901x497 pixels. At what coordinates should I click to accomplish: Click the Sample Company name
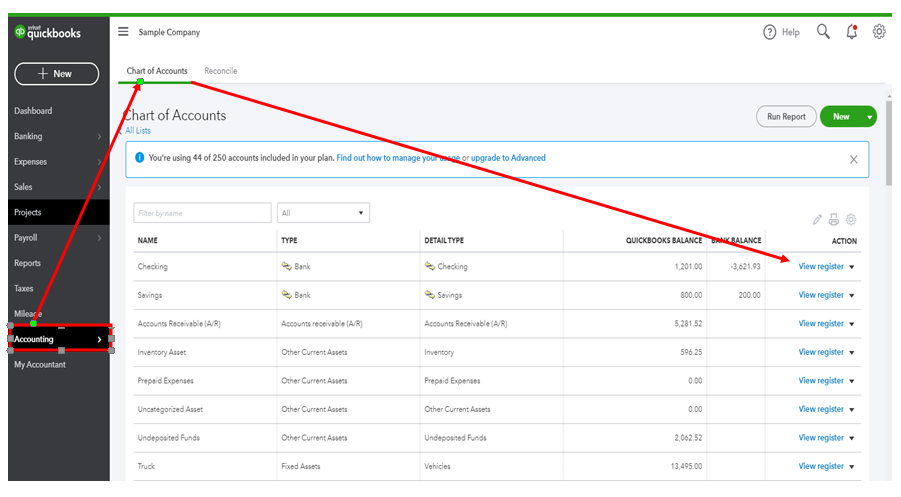pos(169,32)
